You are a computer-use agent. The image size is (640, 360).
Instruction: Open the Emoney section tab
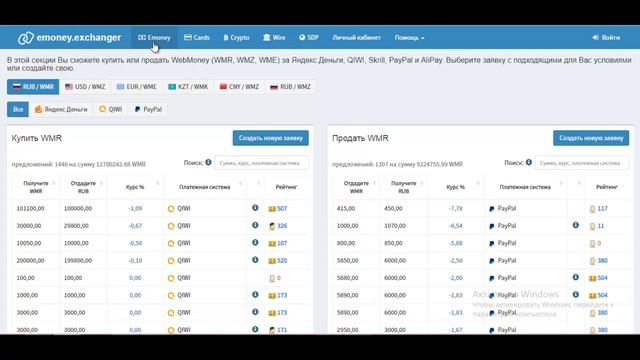(154, 38)
